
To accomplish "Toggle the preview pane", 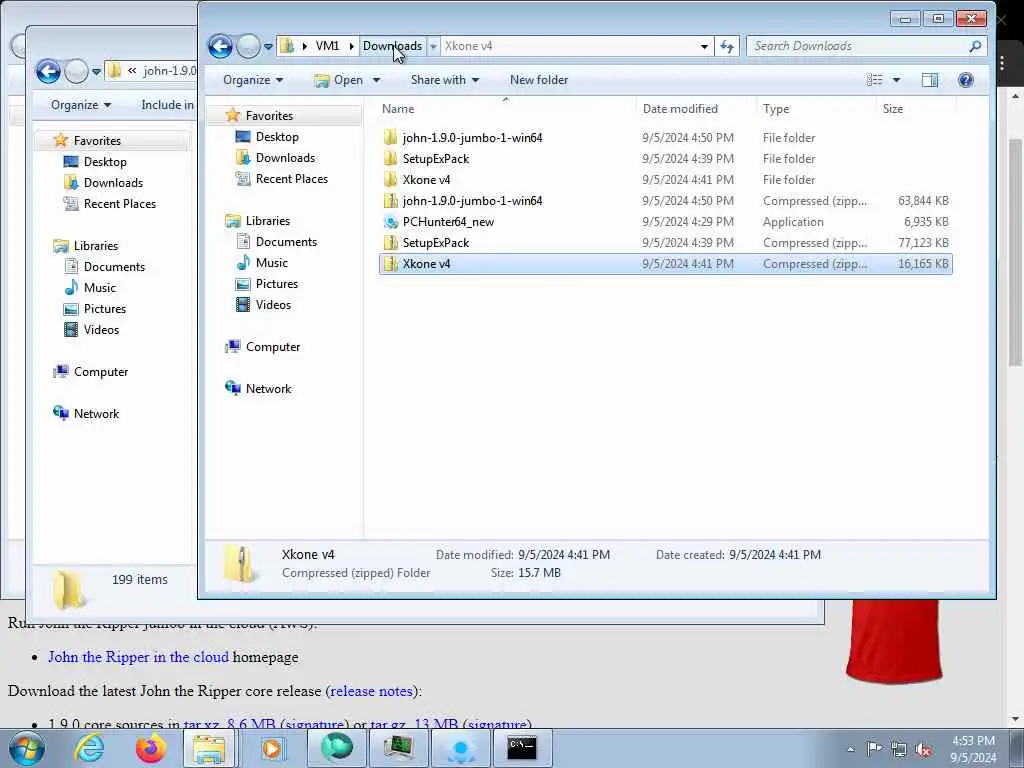I will (x=929, y=80).
